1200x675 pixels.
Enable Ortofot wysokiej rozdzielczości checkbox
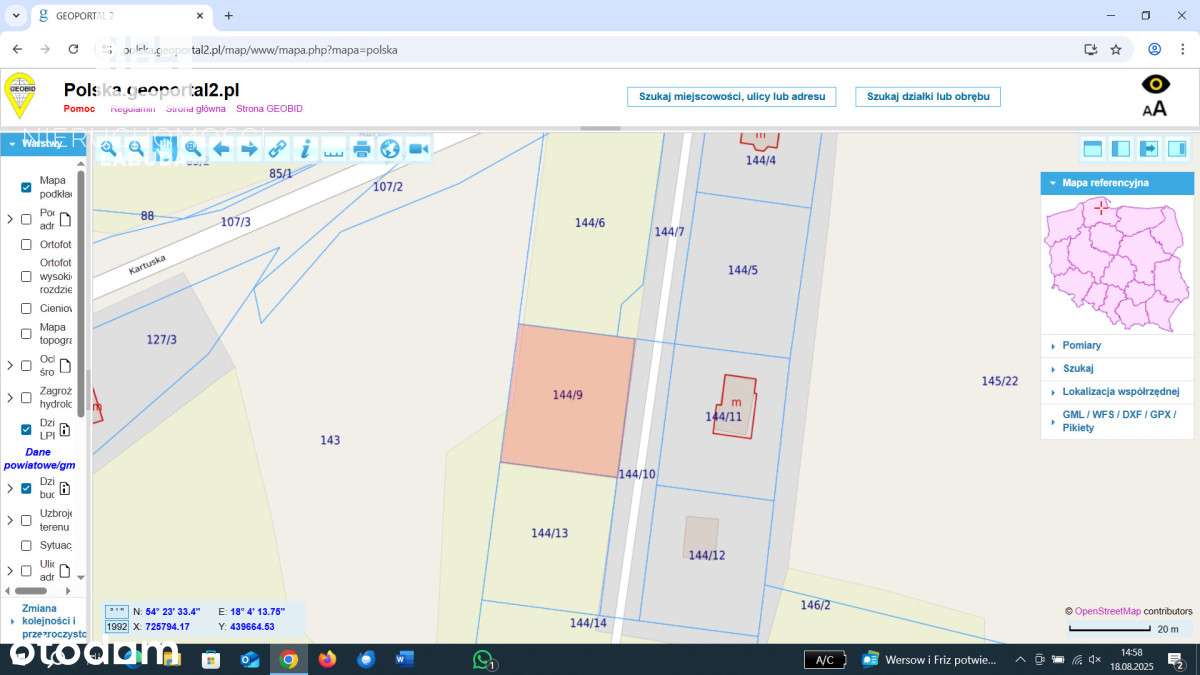(x=27, y=276)
